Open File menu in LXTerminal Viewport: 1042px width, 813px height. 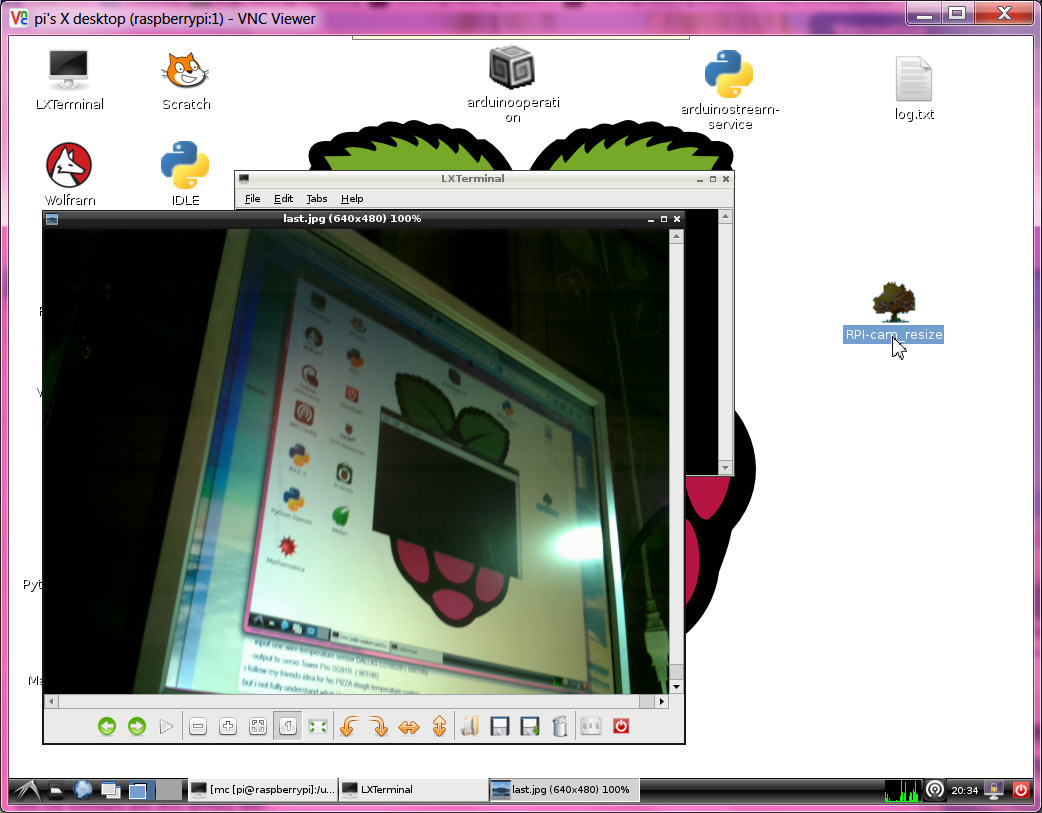click(252, 199)
